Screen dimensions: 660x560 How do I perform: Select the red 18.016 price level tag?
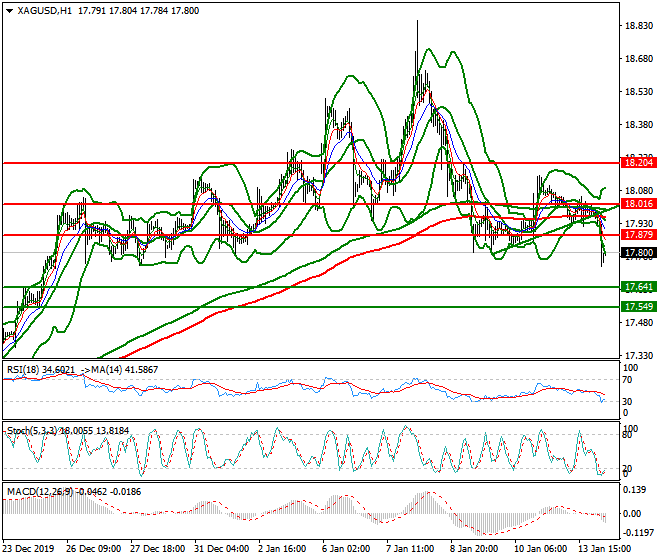[x=638, y=203]
